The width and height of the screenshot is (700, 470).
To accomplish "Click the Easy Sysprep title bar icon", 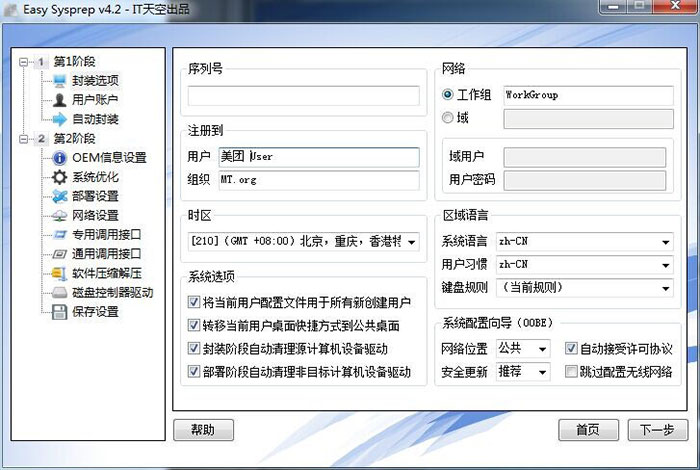I will [11, 10].
